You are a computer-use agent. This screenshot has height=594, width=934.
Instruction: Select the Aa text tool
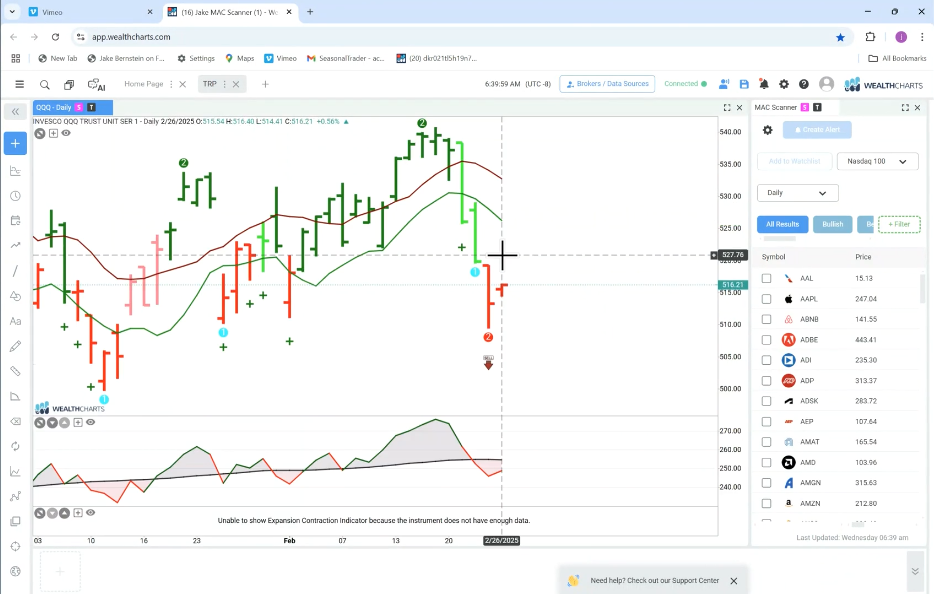click(15, 321)
